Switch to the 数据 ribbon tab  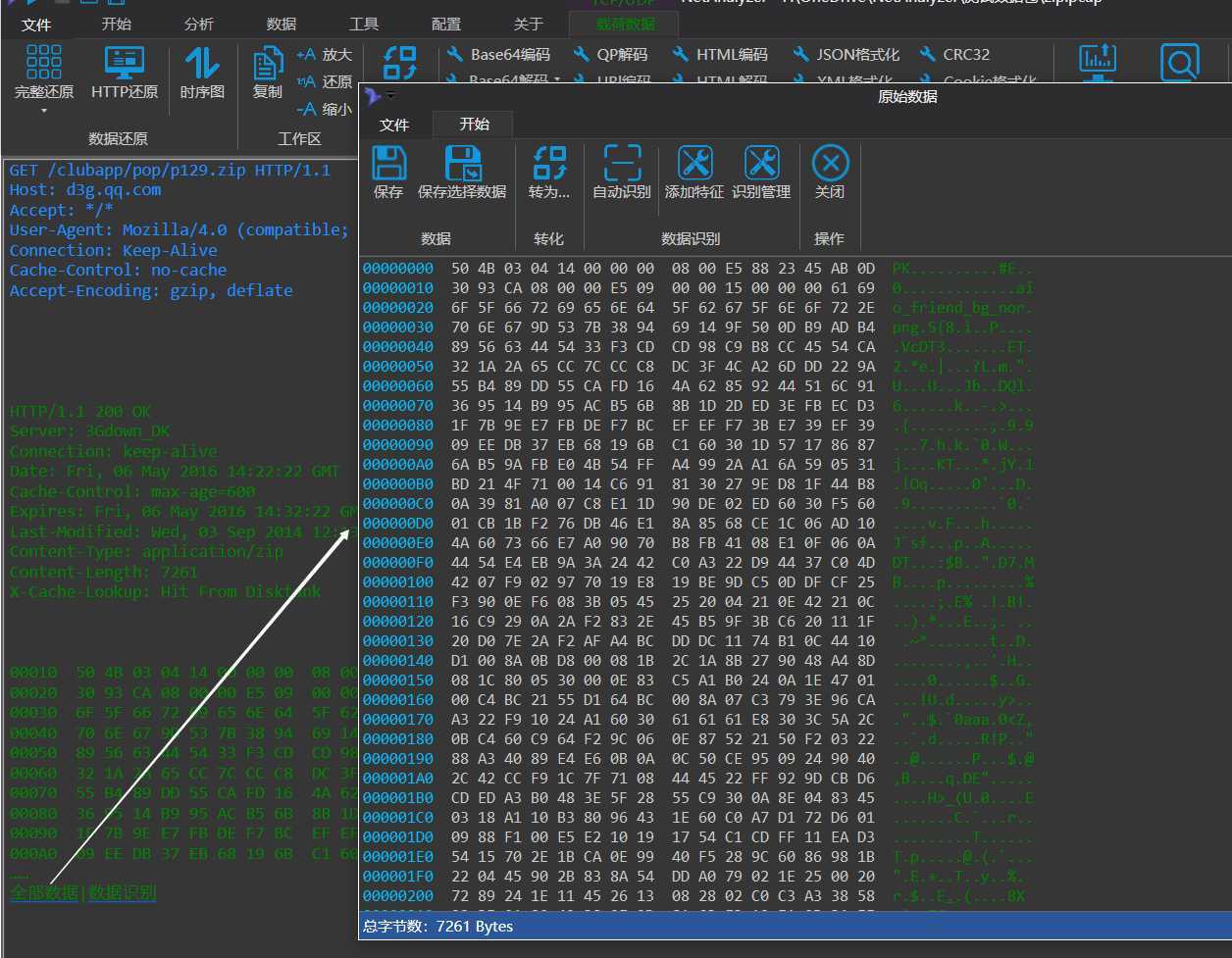pyautogui.click(x=282, y=24)
